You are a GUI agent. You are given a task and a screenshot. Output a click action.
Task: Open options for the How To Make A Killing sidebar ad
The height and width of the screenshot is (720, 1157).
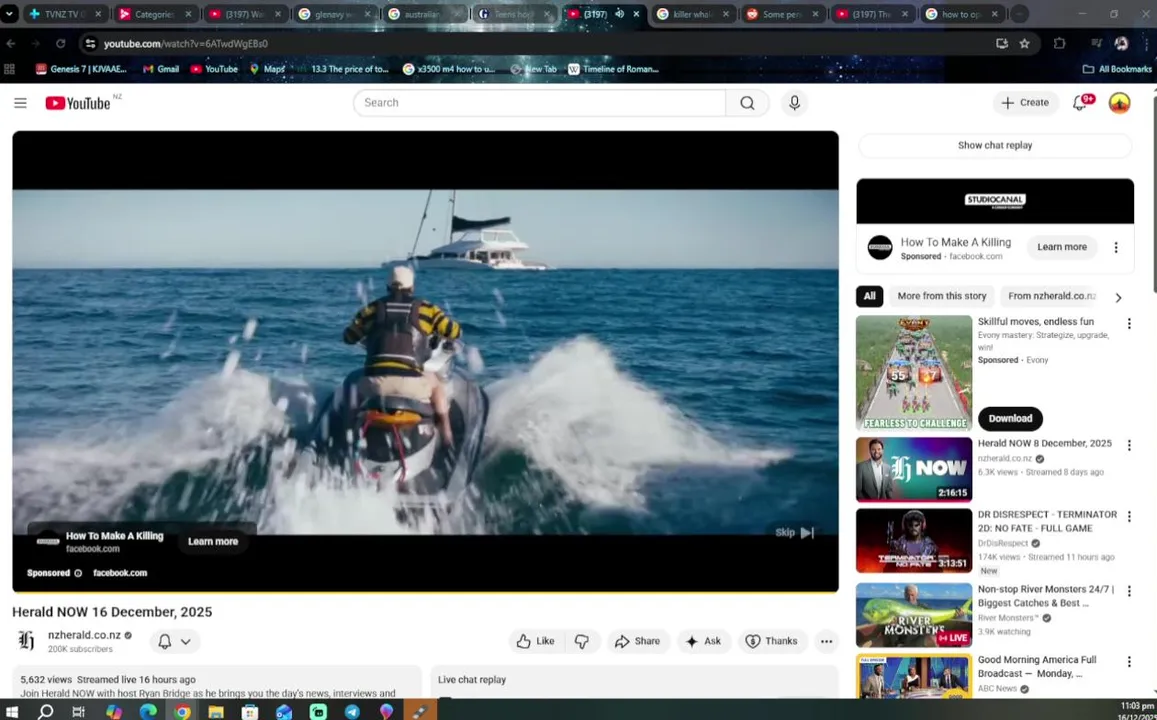pyautogui.click(x=1116, y=248)
